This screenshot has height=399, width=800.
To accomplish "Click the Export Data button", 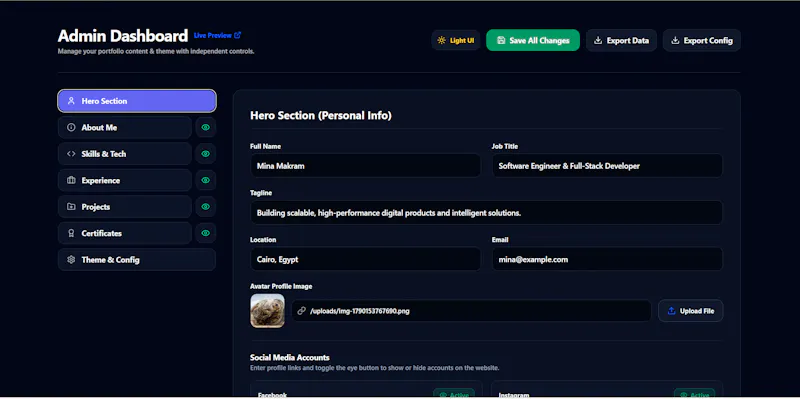I will pyautogui.click(x=621, y=40).
